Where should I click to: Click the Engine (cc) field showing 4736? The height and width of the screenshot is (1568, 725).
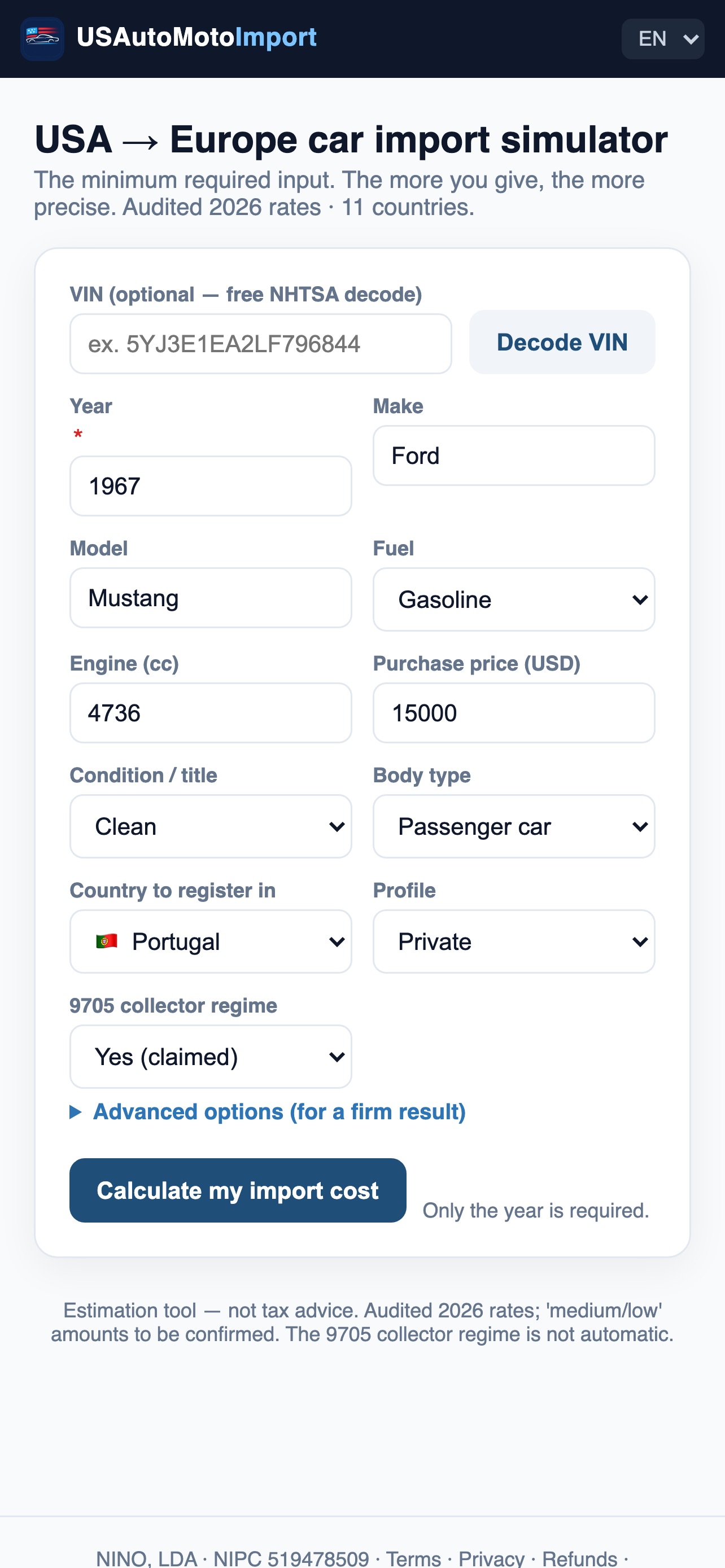pos(211,713)
